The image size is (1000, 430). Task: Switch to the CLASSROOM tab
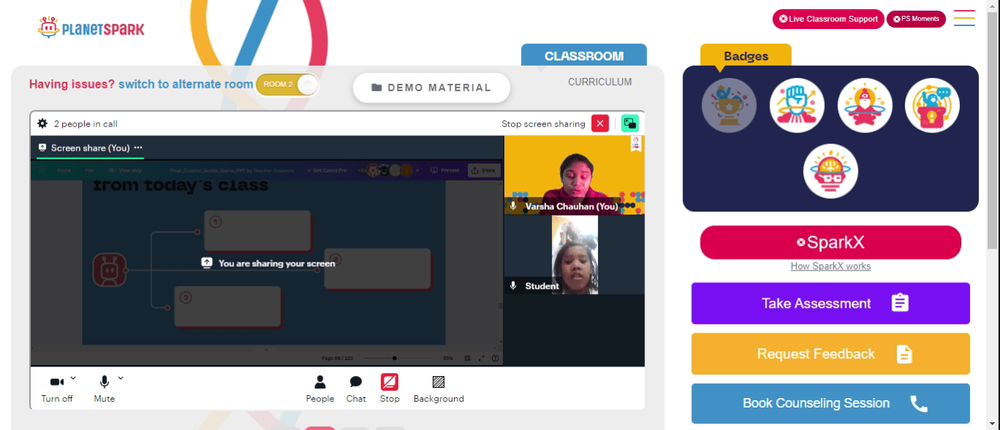point(584,56)
